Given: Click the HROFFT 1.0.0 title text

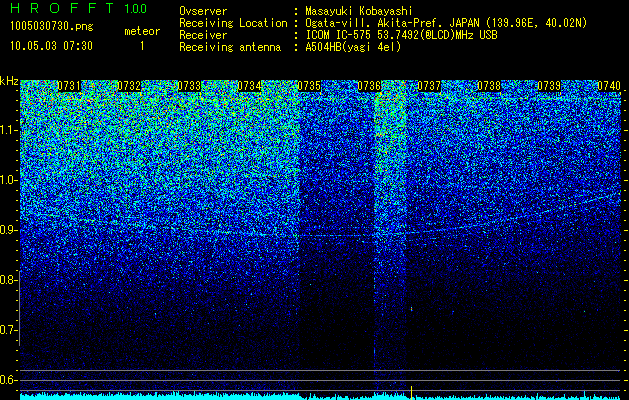Looking at the screenshot, I should coord(79,9).
